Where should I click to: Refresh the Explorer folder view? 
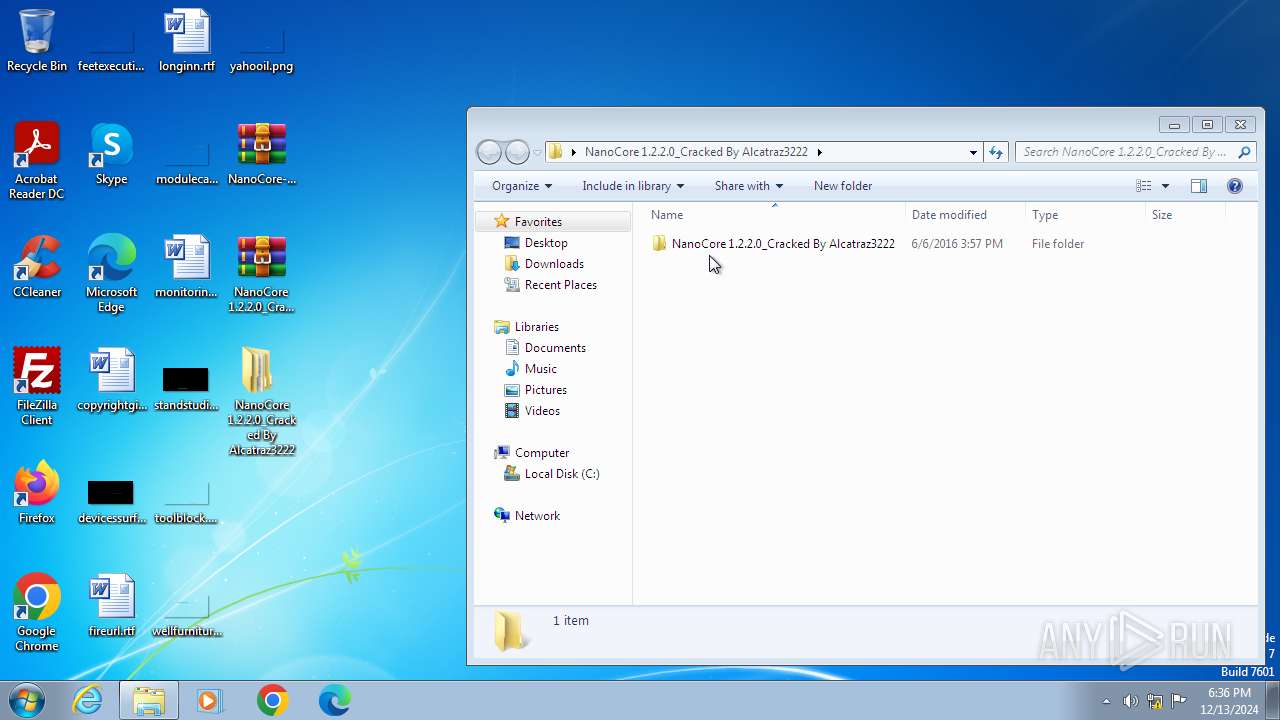[996, 152]
